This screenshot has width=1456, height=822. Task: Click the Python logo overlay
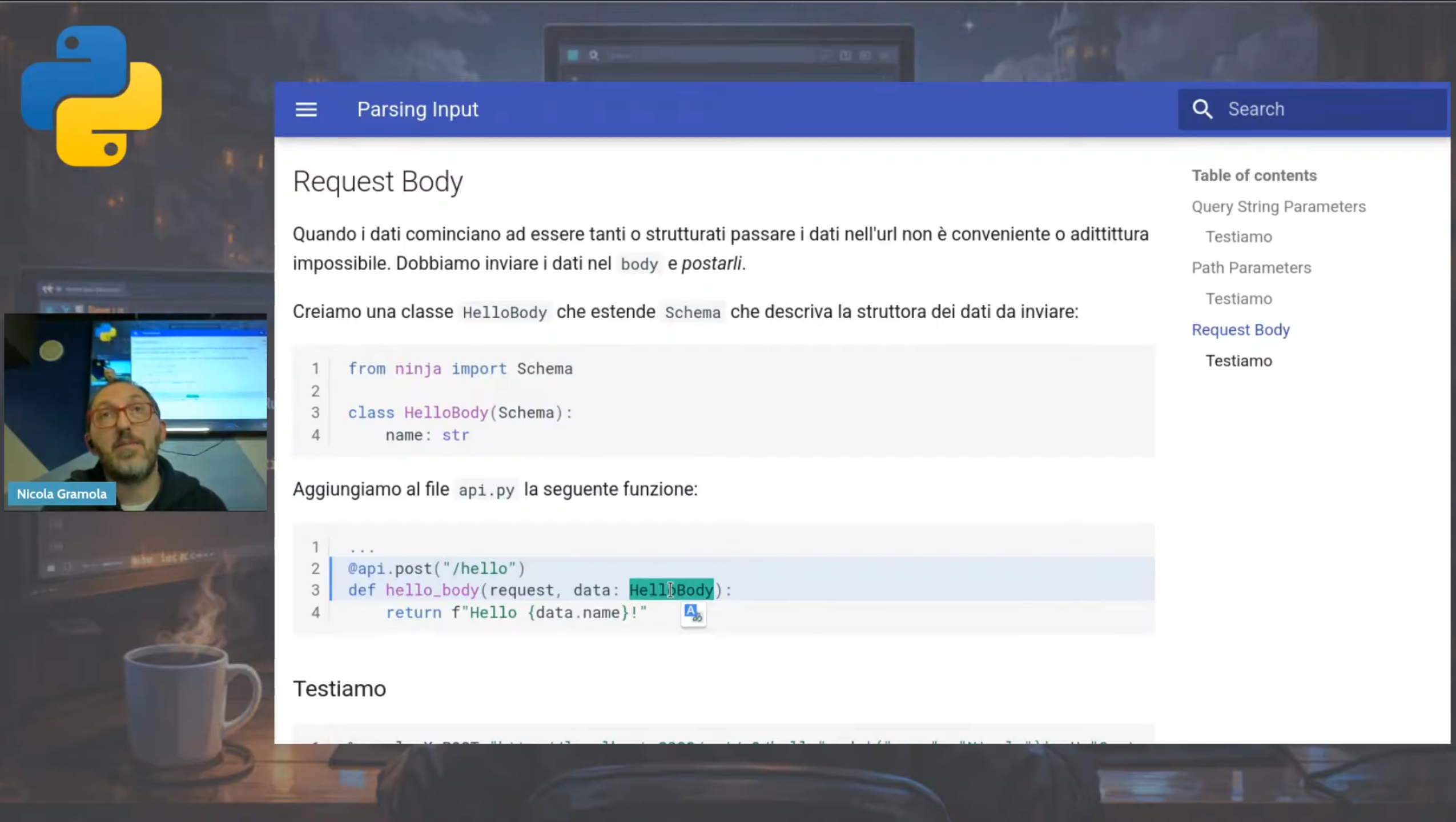point(91,96)
